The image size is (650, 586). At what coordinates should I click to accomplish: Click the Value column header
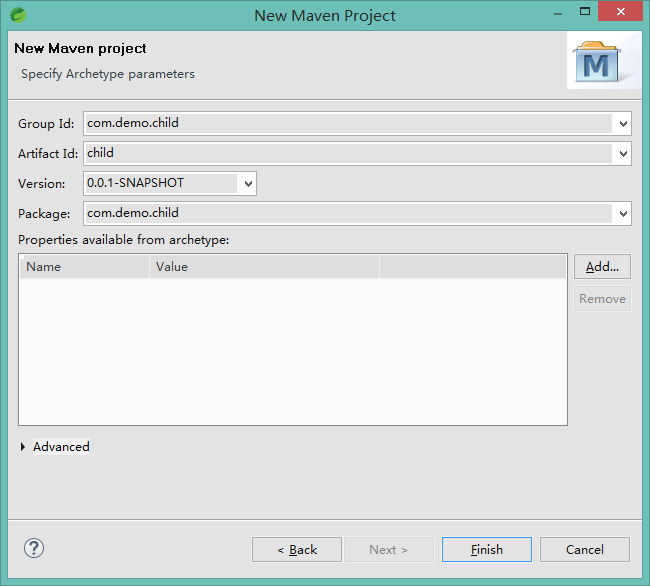pyautogui.click(x=264, y=266)
